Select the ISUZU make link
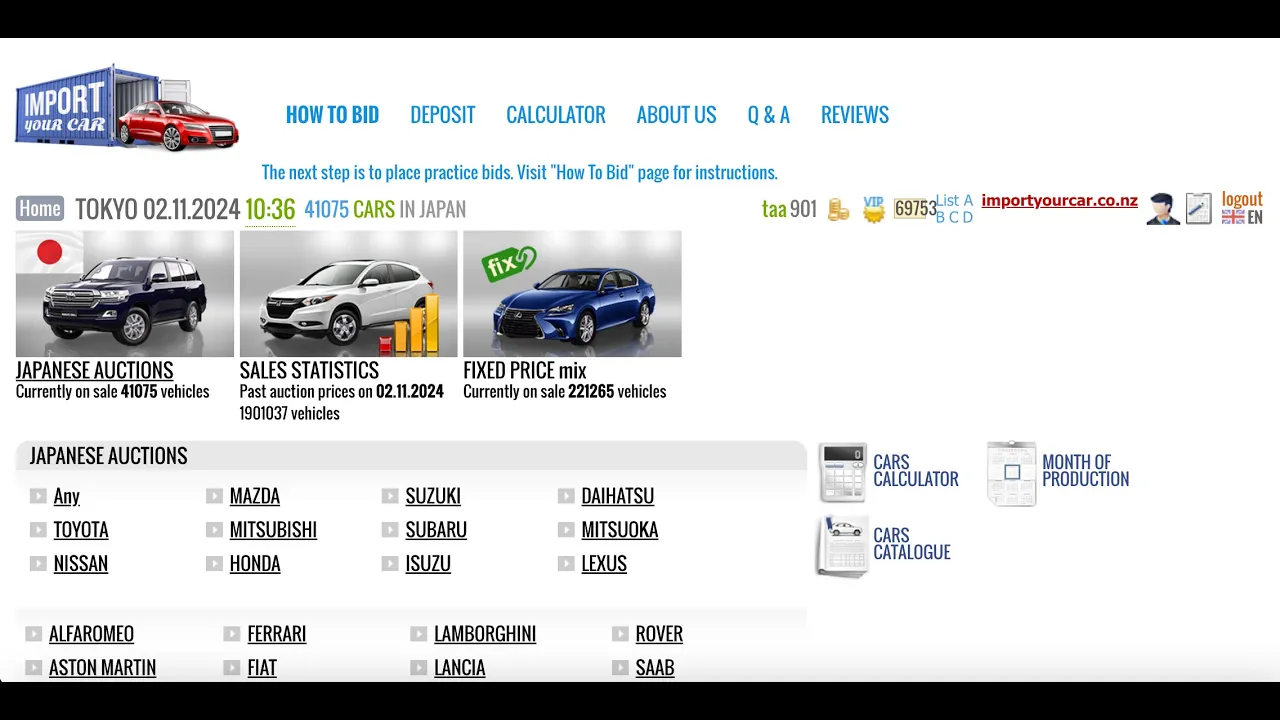This screenshot has width=1280, height=720. (428, 564)
